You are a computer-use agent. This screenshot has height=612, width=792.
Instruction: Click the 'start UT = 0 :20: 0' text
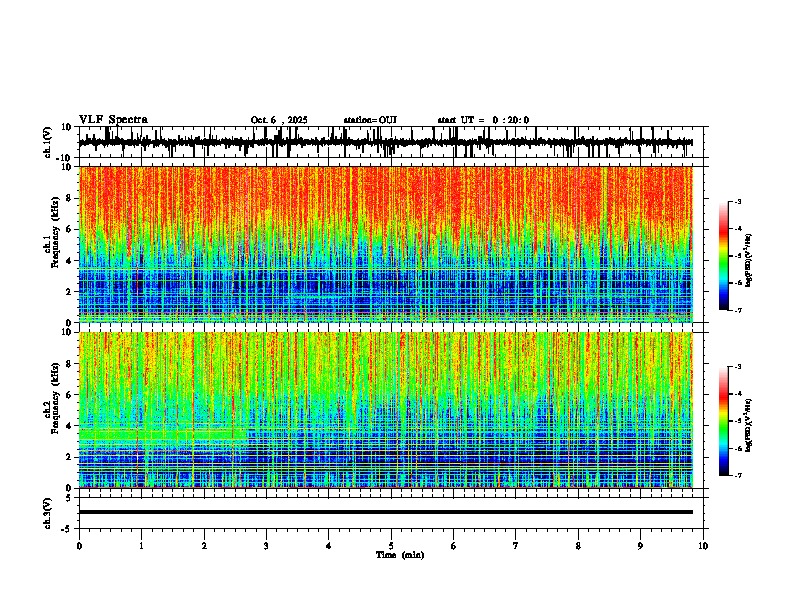click(483, 120)
